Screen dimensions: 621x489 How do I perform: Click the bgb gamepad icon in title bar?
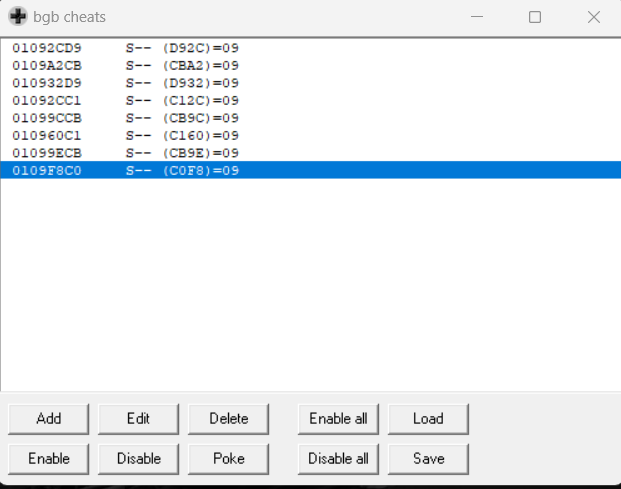tap(18, 17)
